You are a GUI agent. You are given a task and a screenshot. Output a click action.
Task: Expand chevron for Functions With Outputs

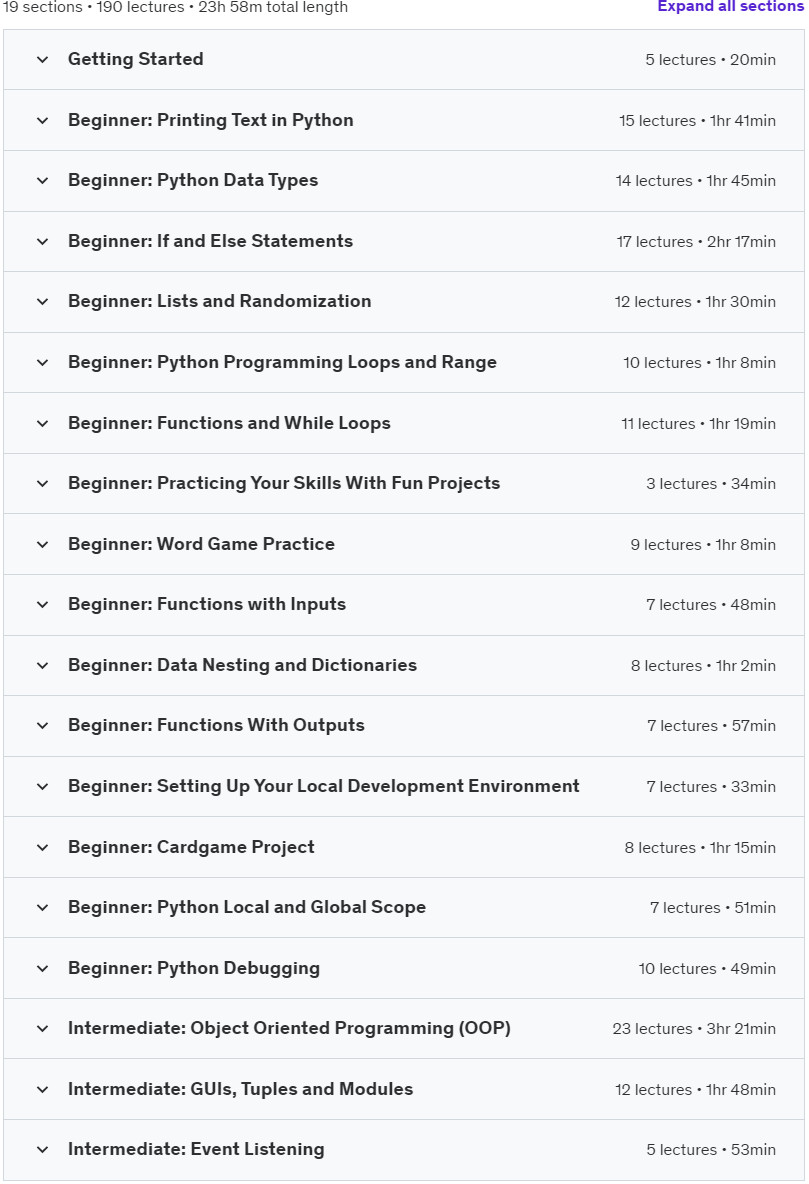click(43, 726)
